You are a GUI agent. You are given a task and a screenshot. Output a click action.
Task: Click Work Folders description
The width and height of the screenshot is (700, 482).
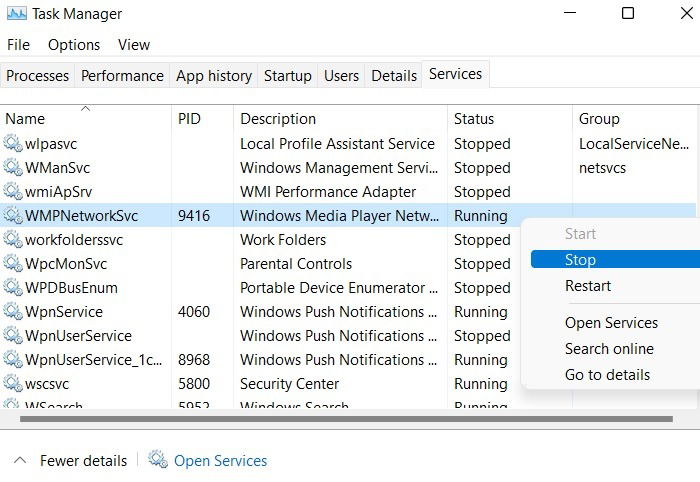tap(283, 240)
